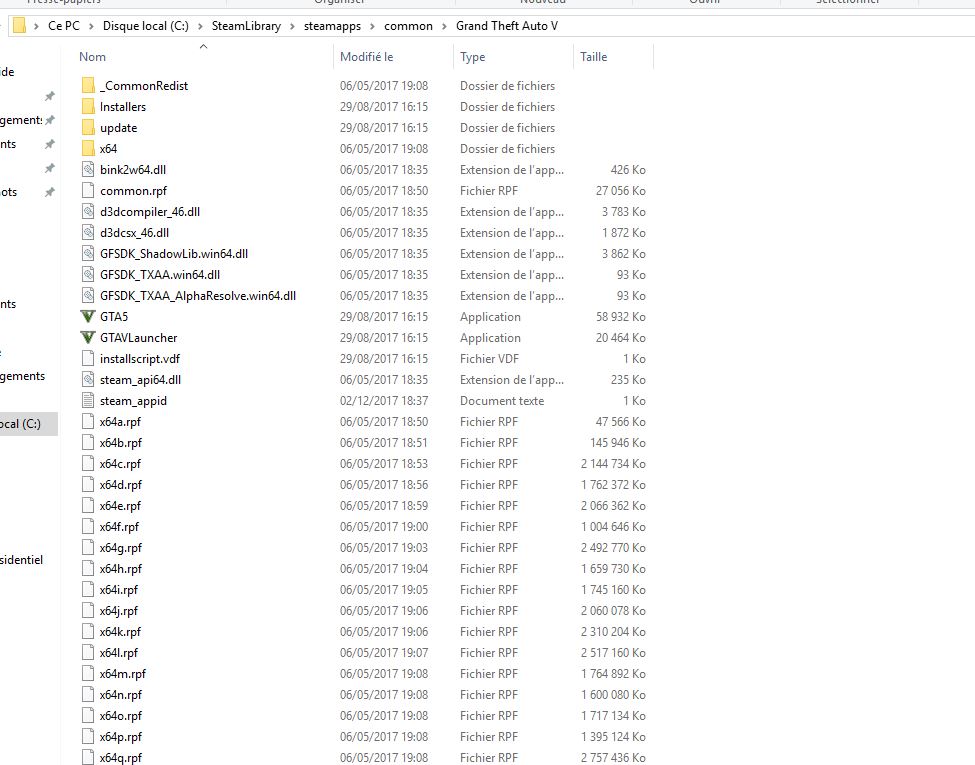Viewport: 975px width, 765px height.
Task: Select the GTA5 application icon
Action: [x=88, y=317]
